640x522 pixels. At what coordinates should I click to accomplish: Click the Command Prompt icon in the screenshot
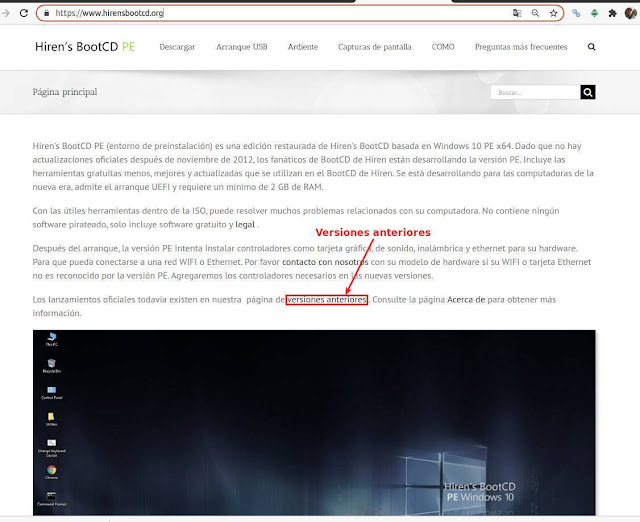[x=51, y=499]
